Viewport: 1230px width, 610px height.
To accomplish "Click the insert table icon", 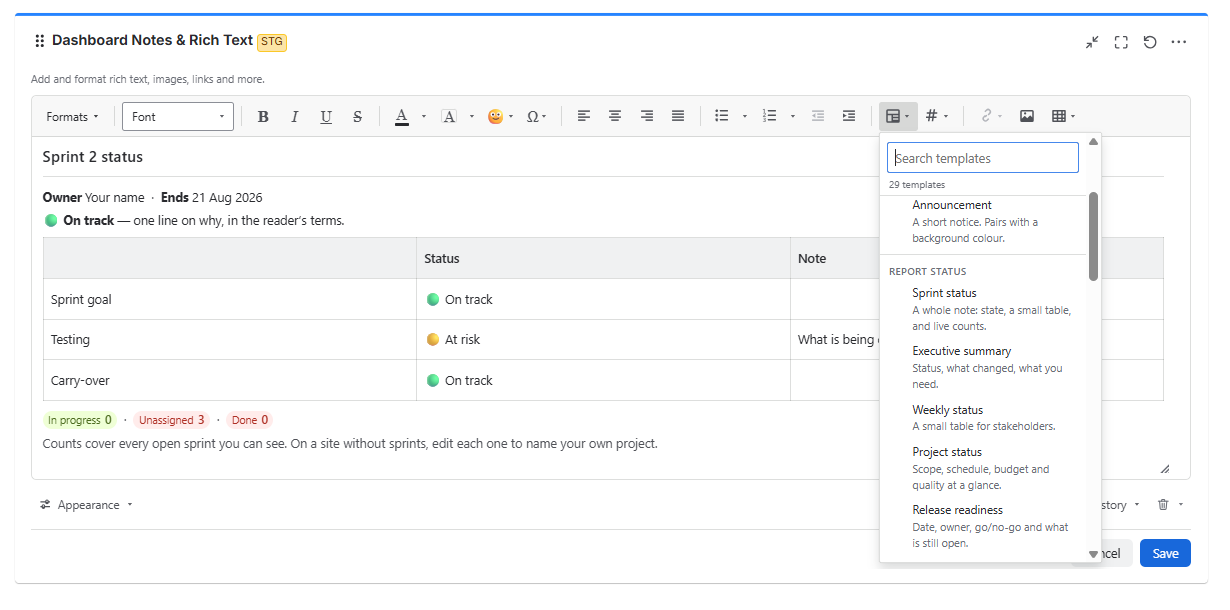I will pyautogui.click(x=1059, y=117).
